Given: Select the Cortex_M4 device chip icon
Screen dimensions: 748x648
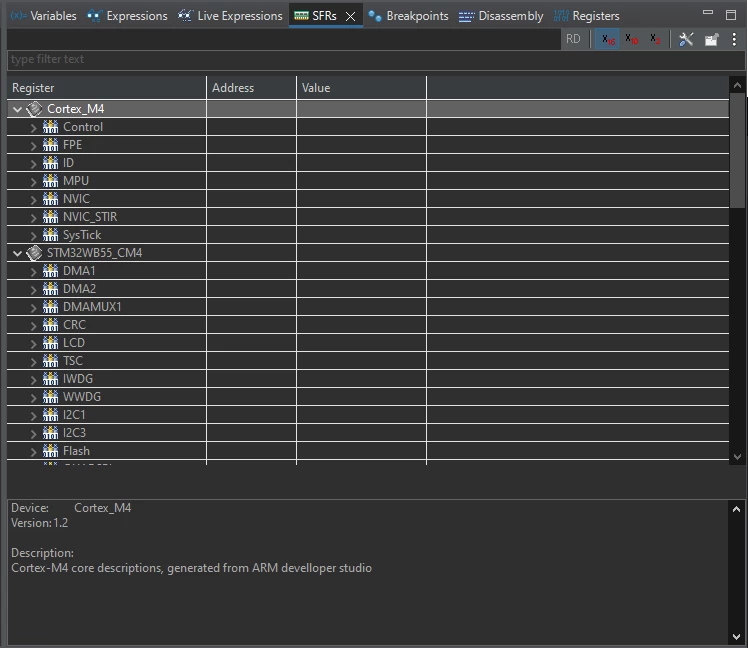Looking at the screenshot, I should (x=34, y=109).
